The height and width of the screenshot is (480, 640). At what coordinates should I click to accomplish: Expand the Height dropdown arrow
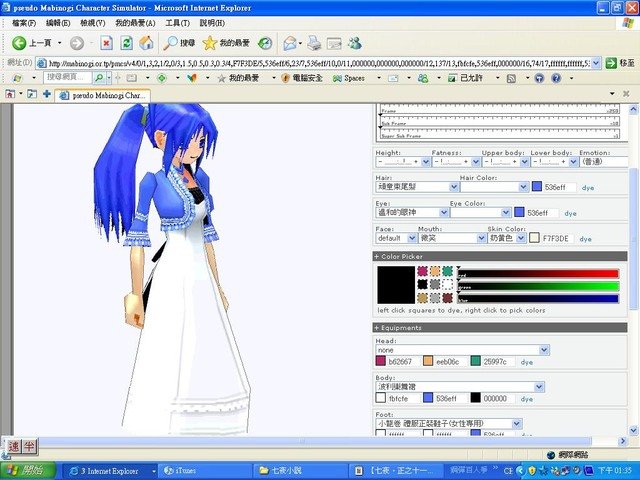point(425,162)
